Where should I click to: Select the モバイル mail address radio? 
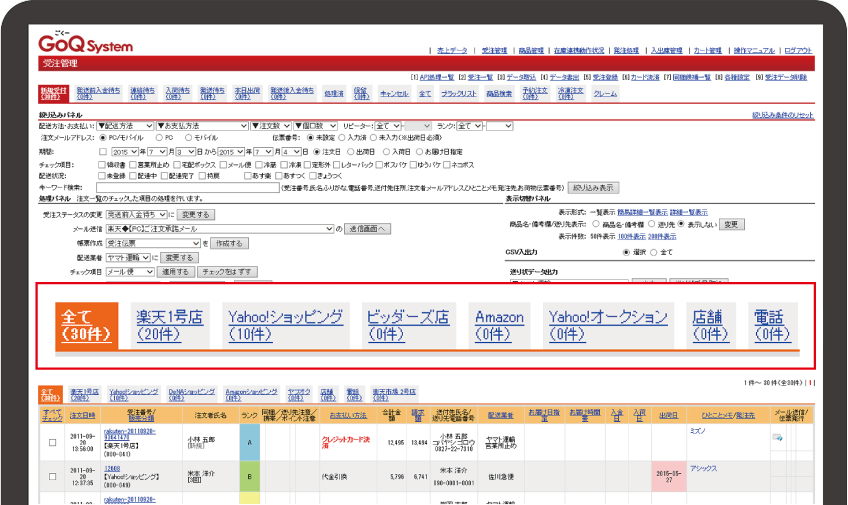188,138
